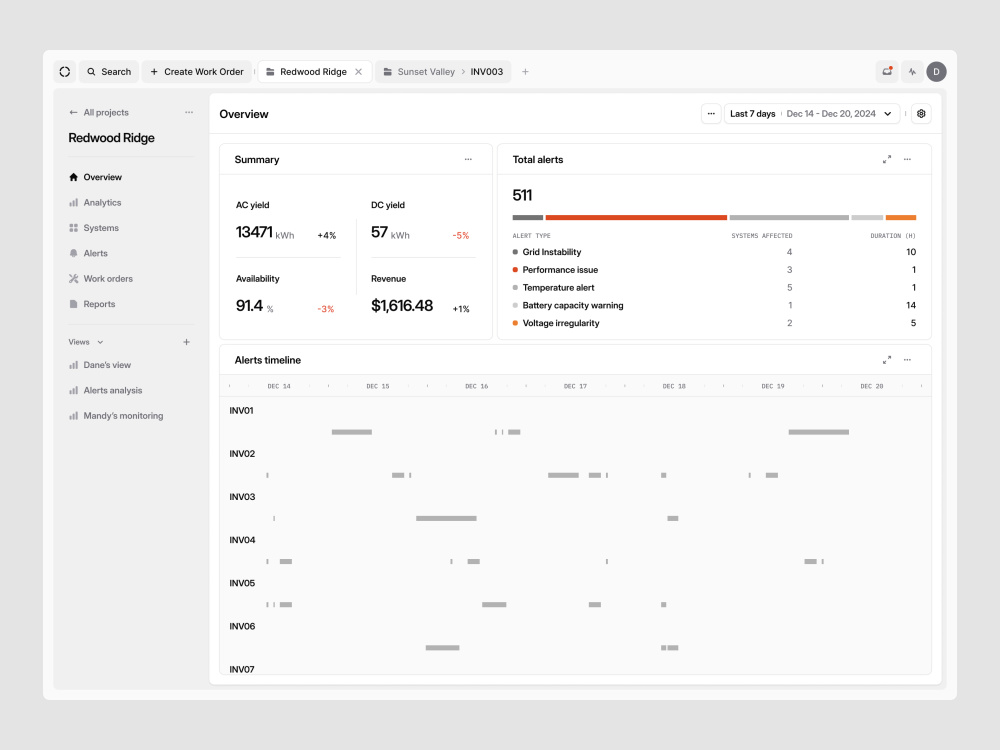
Task: Click the Analytics bar chart icon
Action: click(x=73, y=202)
